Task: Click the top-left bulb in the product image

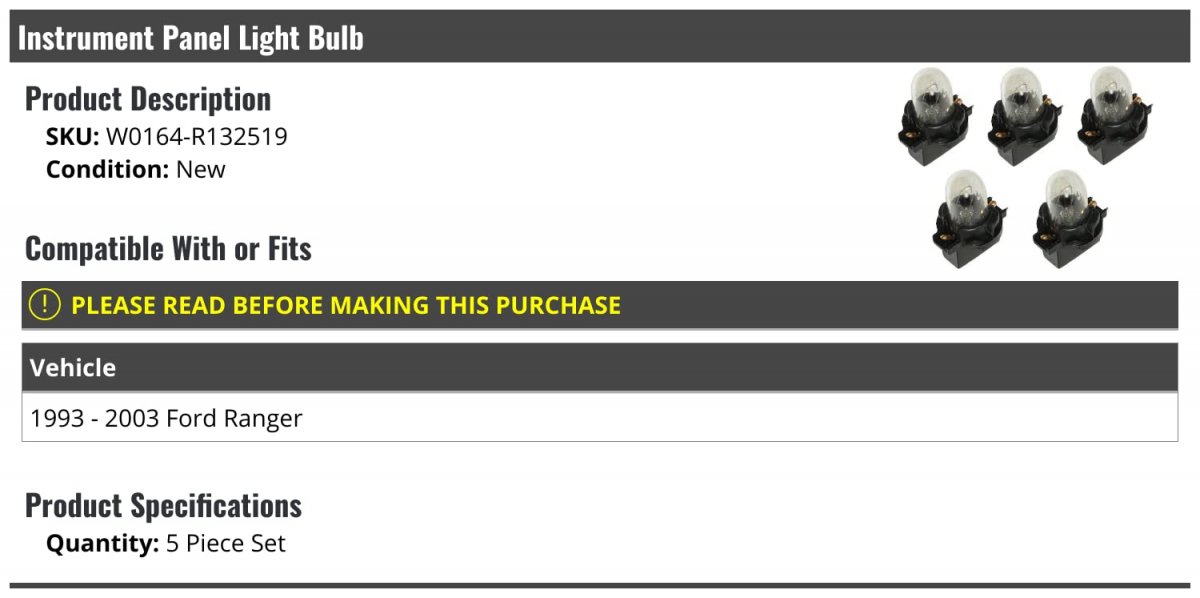Action: click(936, 116)
